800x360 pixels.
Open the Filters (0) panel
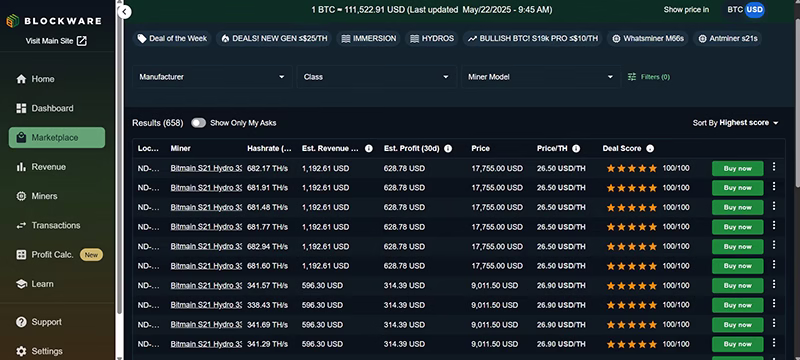648,77
